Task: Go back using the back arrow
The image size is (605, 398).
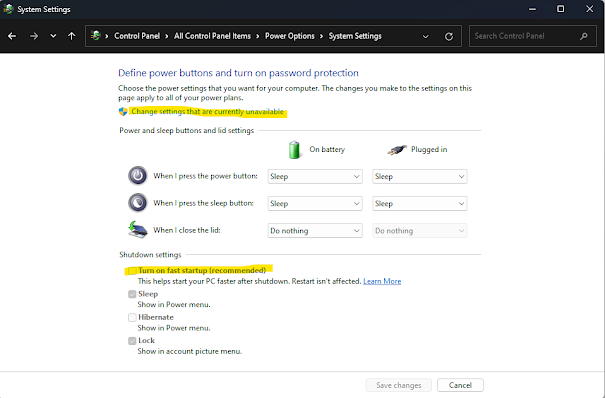Action: pos(12,36)
